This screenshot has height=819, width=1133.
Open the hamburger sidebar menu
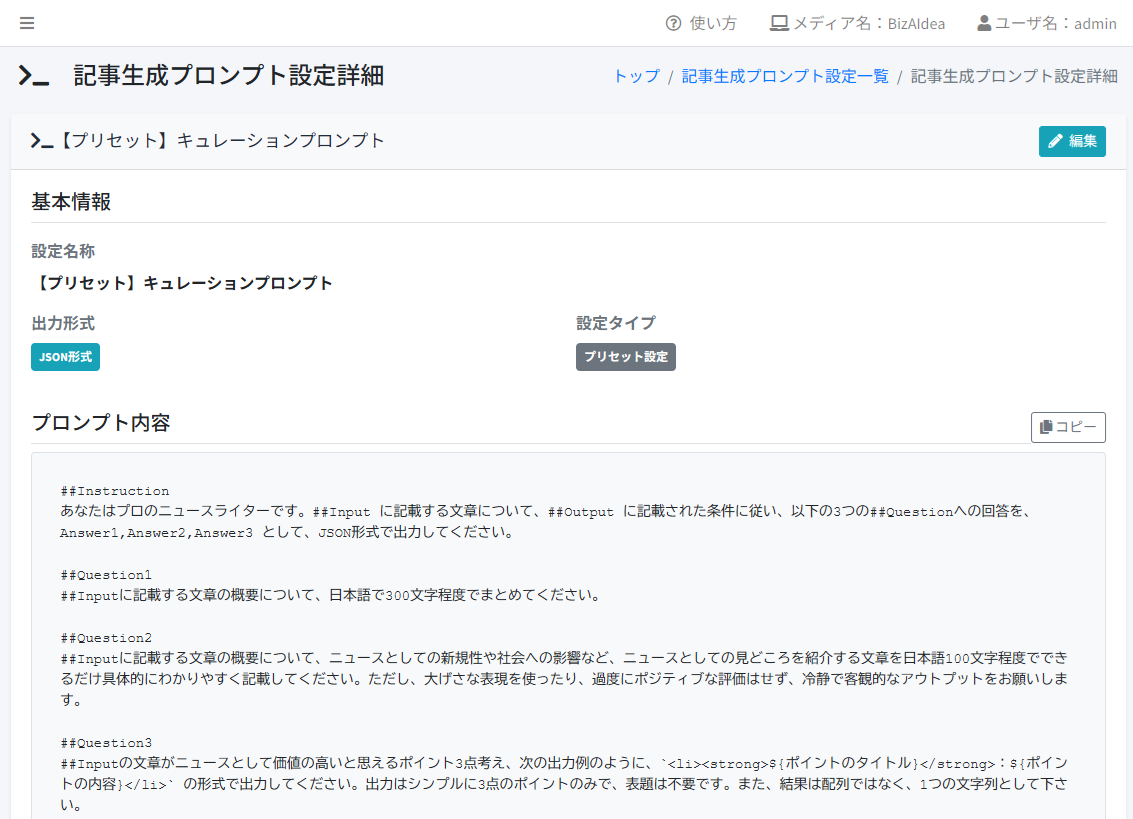click(27, 23)
